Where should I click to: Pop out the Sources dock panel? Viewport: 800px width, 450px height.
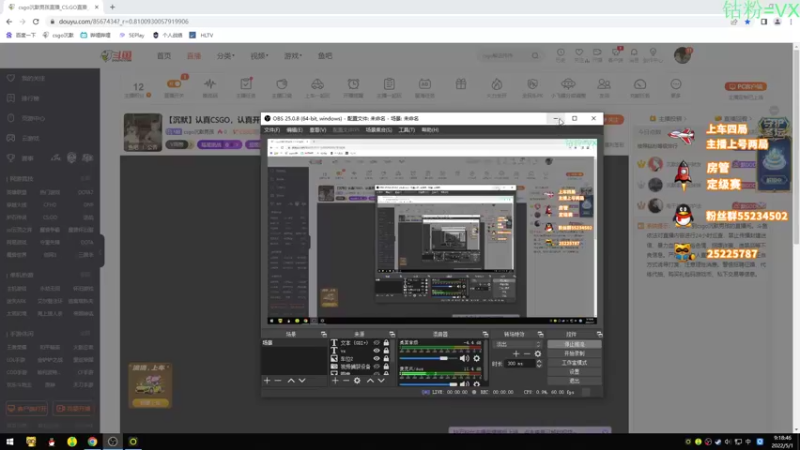pos(392,334)
